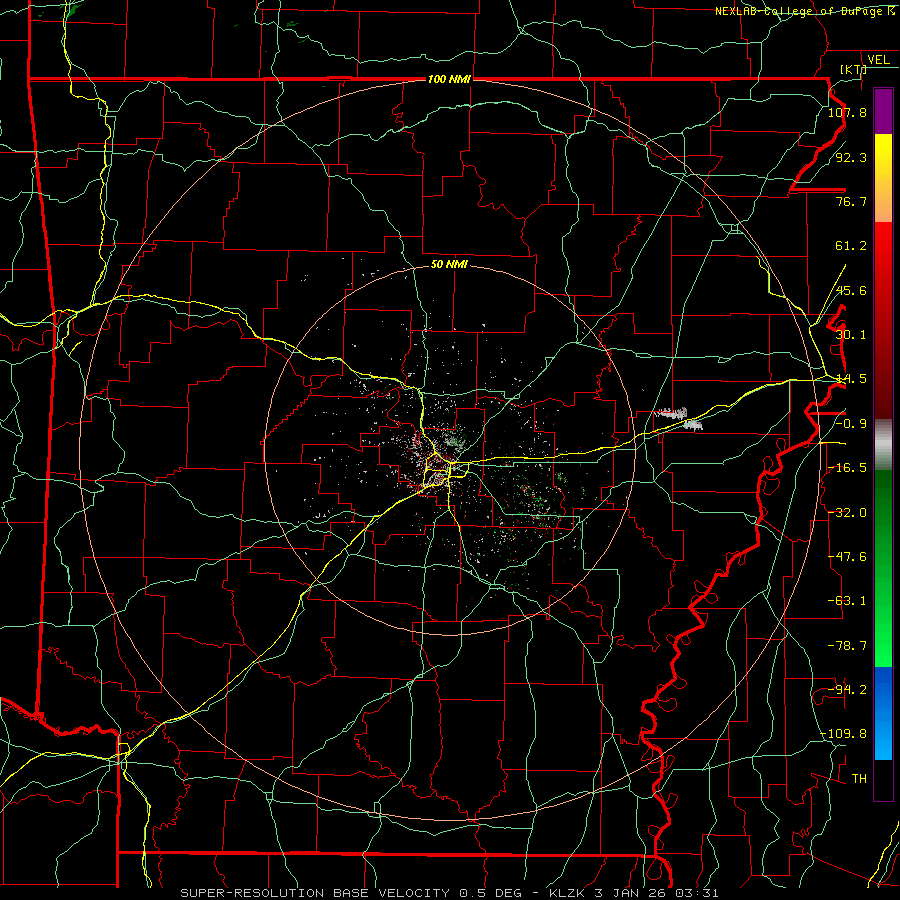Select the red segment of velocity color bar
Screen dimensions: 900x900
(x=883, y=320)
